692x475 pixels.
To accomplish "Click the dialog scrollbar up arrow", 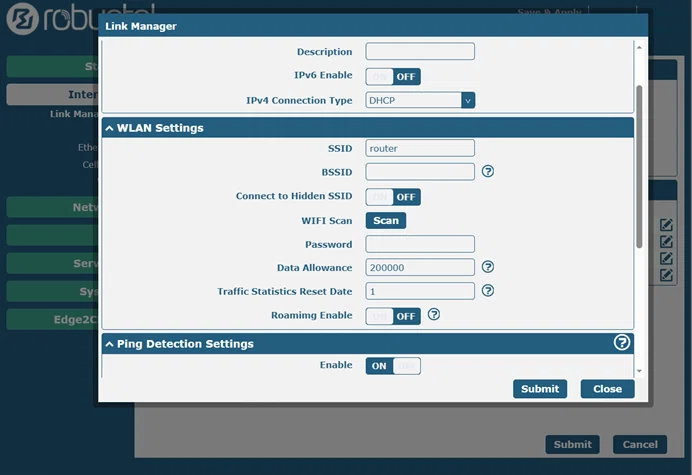I will (x=639, y=47).
